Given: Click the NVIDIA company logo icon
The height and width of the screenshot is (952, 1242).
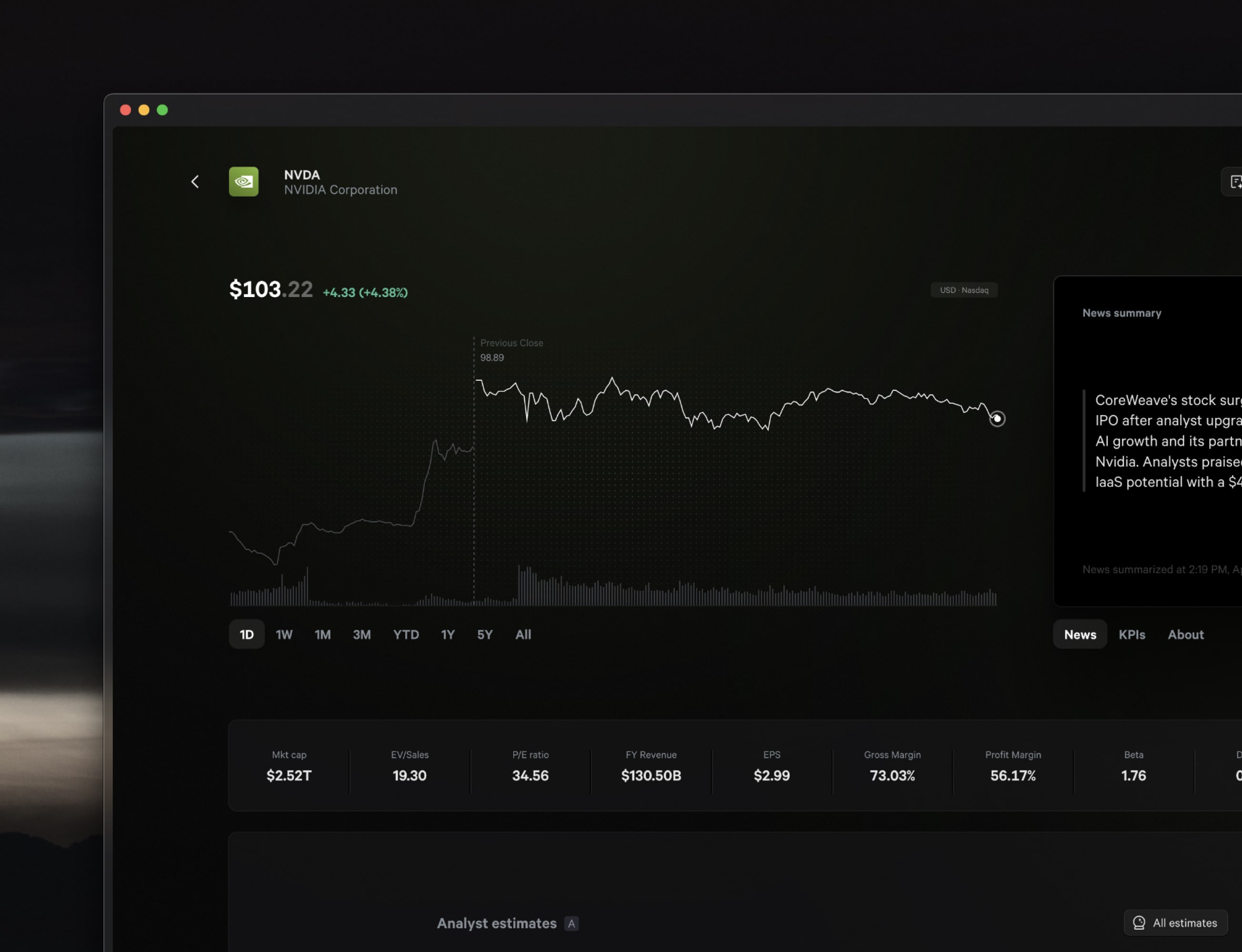Looking at the screenshot, I should pos(243,181).
